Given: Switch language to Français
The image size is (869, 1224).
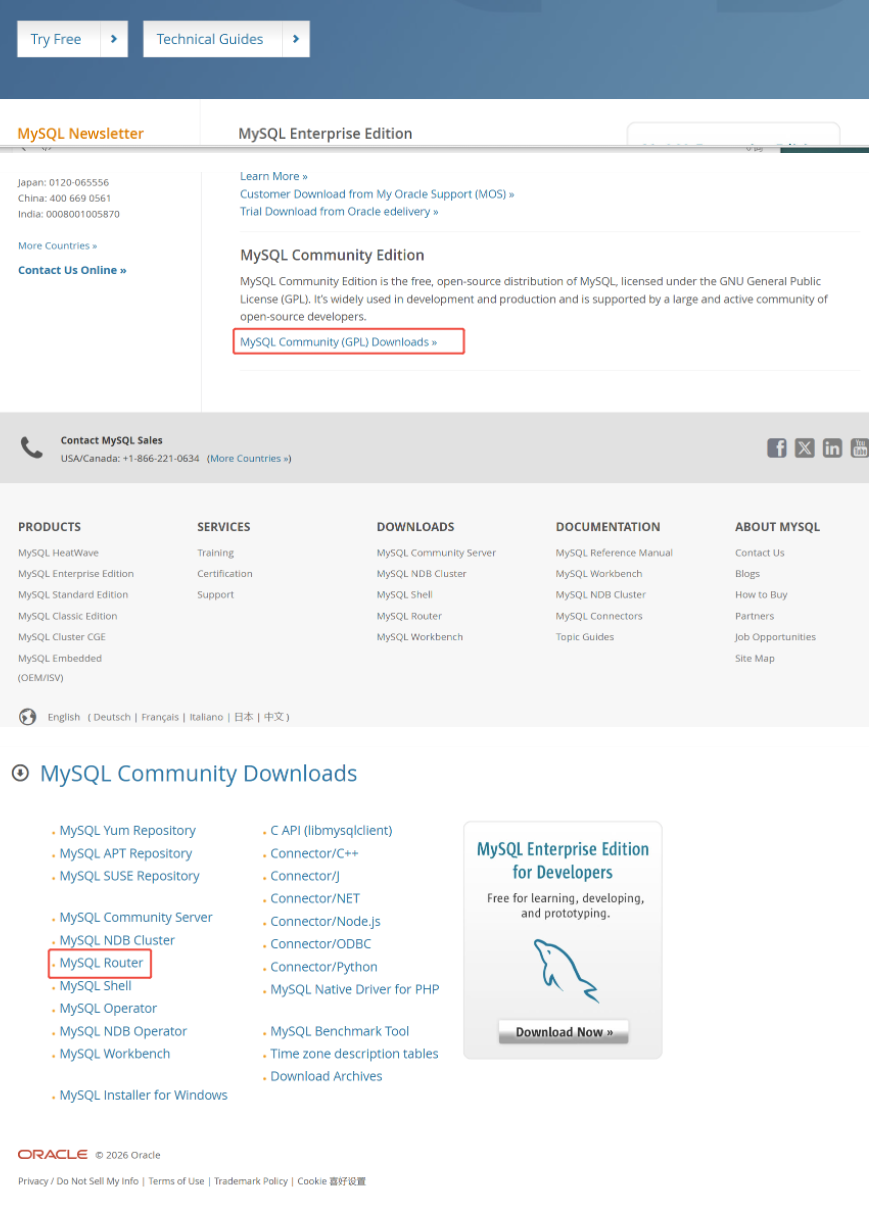Looking at the screenshot, I should coord(160,717).
